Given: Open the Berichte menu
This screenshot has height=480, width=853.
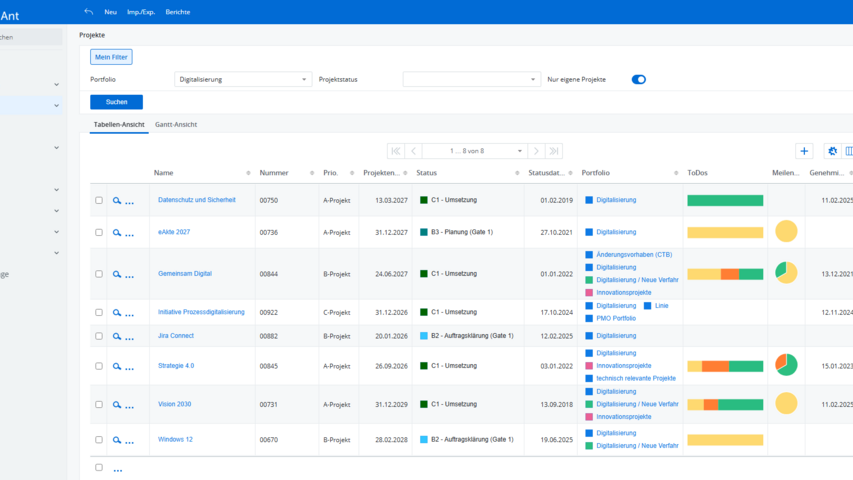Looking at the screenshot, I should tap(177, 12).
